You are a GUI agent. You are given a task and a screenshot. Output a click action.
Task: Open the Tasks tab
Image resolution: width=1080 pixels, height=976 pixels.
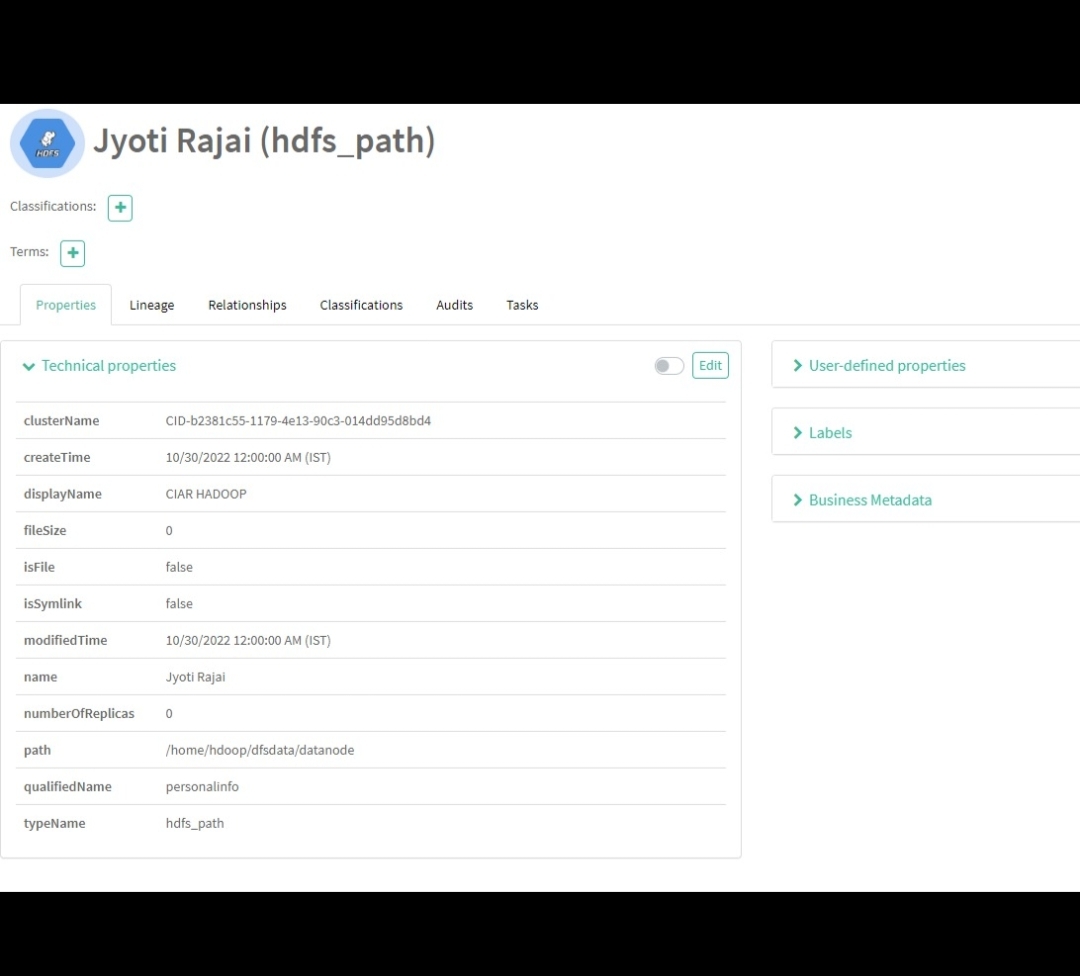pyautogui.click(x=522, y=305)
